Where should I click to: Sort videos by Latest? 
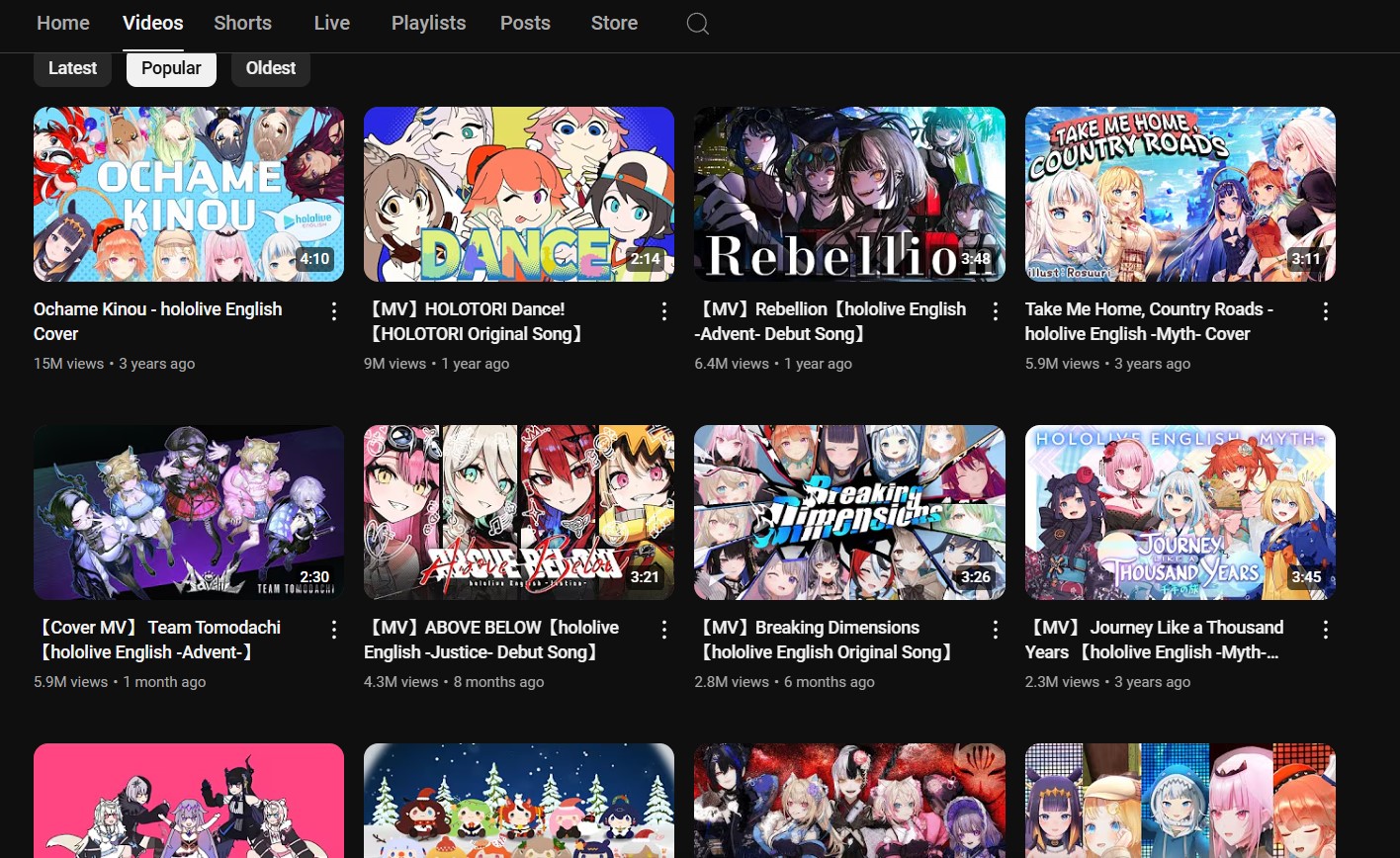tap(72, 68)
